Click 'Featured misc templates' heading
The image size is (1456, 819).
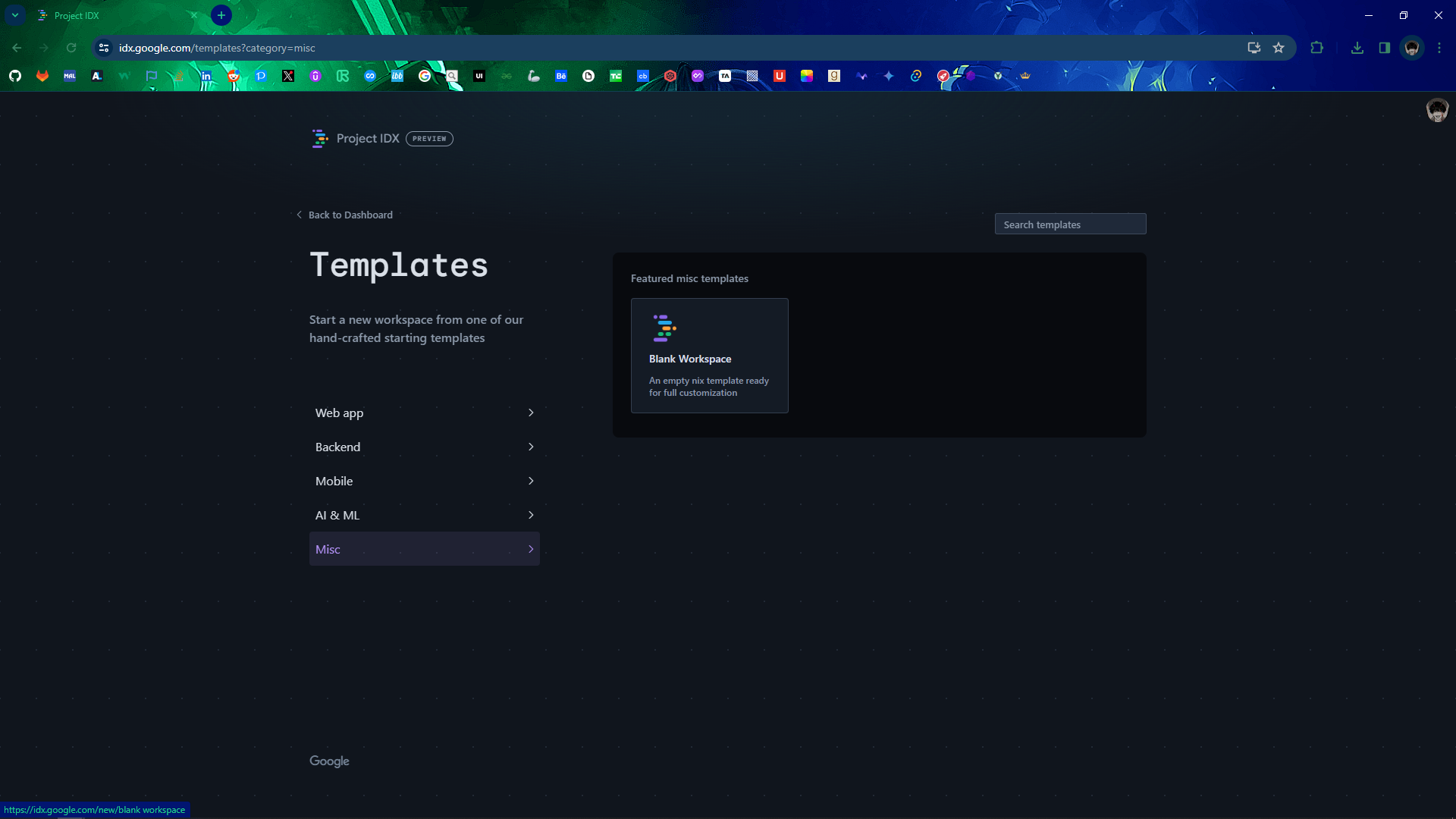pyautogui.click(x=689, y=278)
